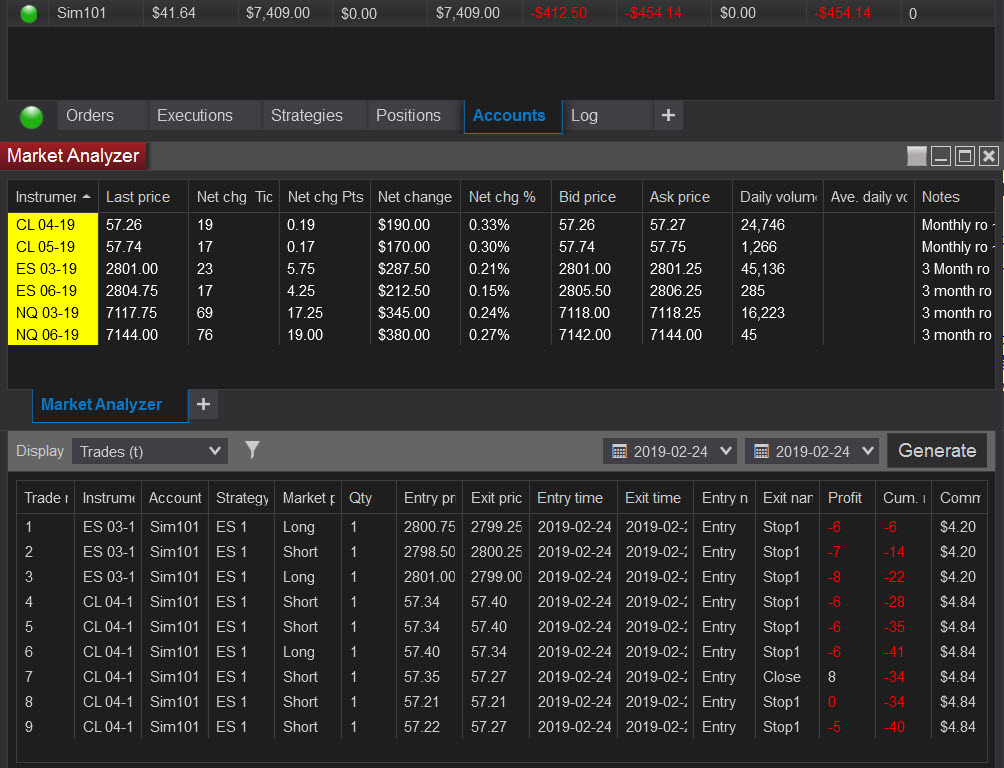Click the Net chg Pts column header
This screenshot has width=1004, height=768.
[325, 197]
